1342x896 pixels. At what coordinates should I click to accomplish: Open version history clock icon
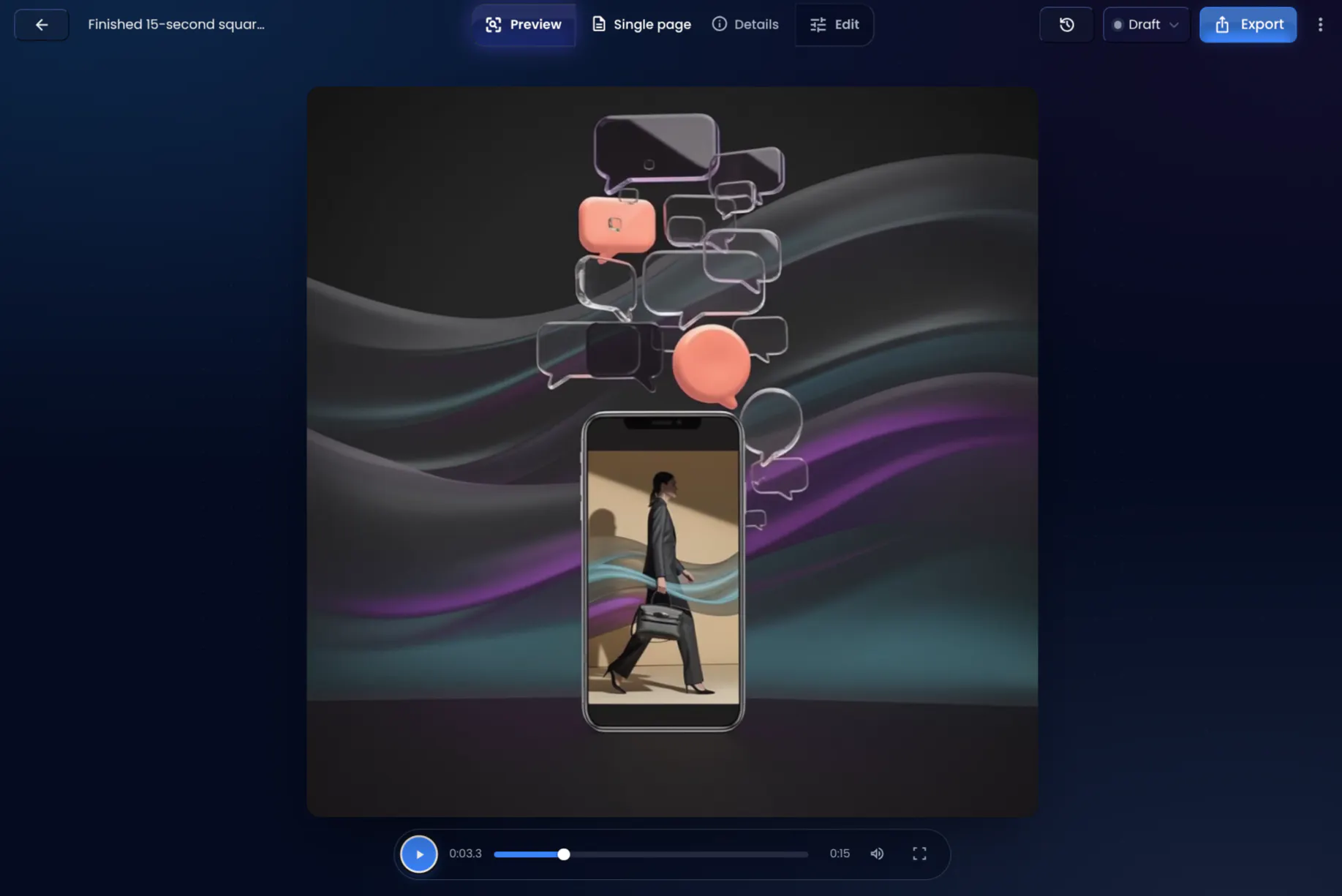1066,25
